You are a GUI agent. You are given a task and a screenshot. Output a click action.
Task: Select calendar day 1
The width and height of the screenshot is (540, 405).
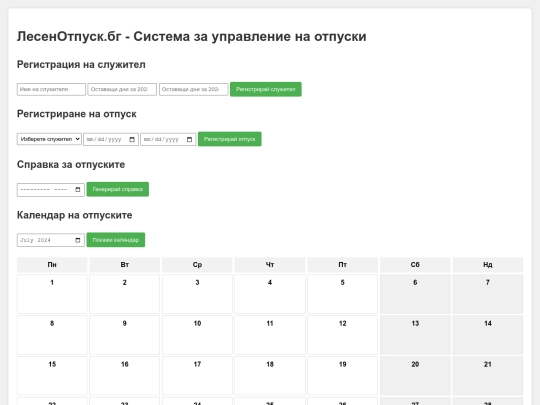click(x=52, y=294)
